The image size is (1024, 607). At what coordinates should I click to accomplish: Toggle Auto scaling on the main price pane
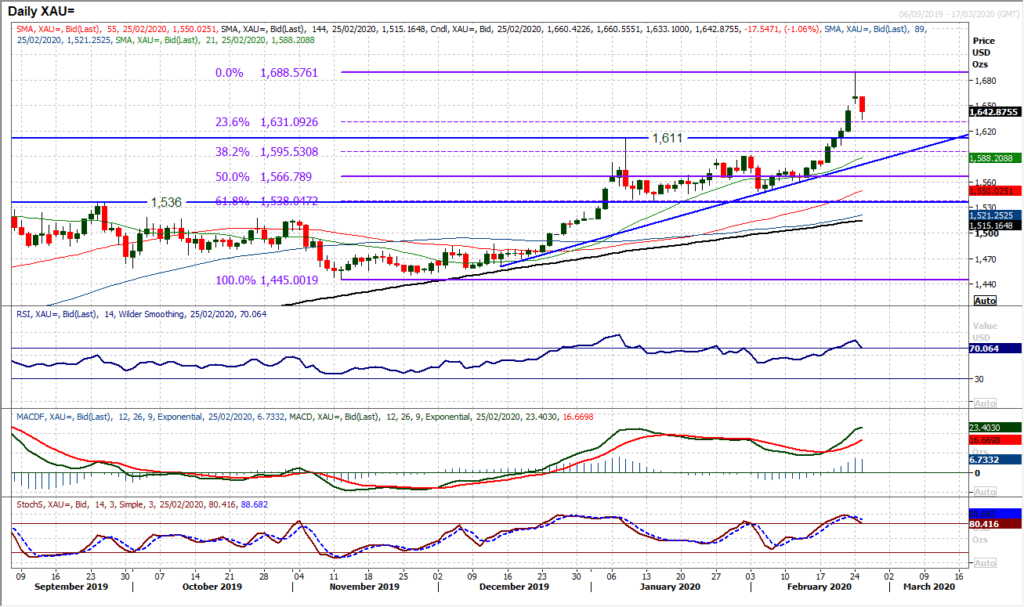tap(986, 301)
